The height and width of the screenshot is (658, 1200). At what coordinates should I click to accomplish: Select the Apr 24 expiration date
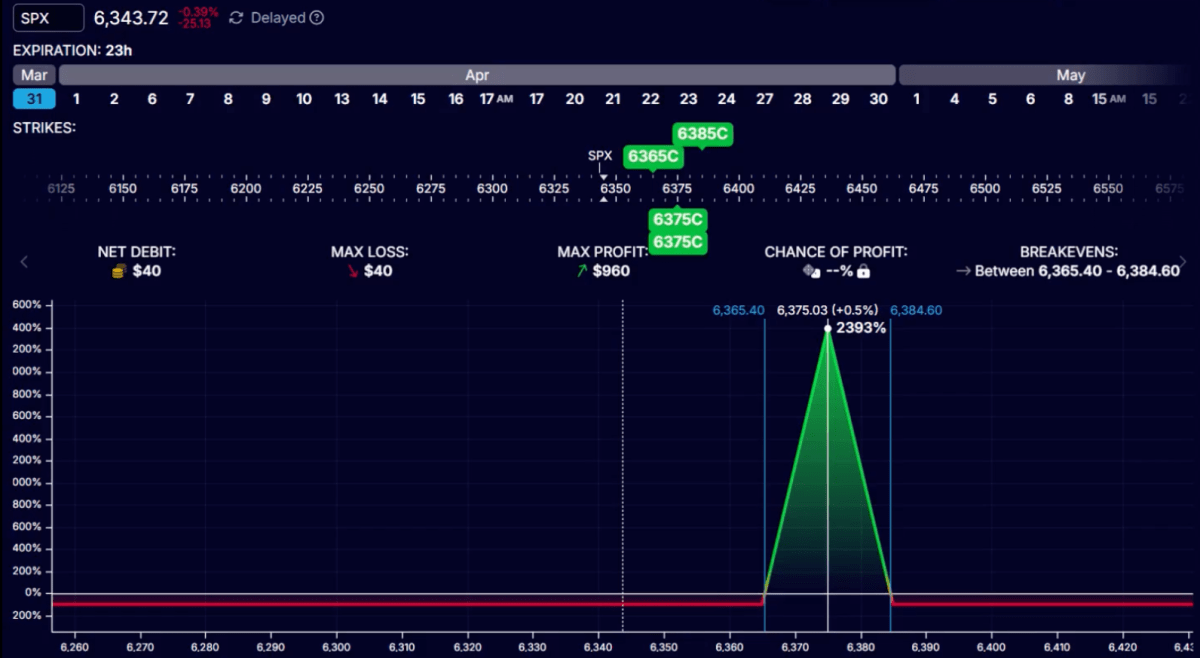pyautogui.click(x=727, y=99)
